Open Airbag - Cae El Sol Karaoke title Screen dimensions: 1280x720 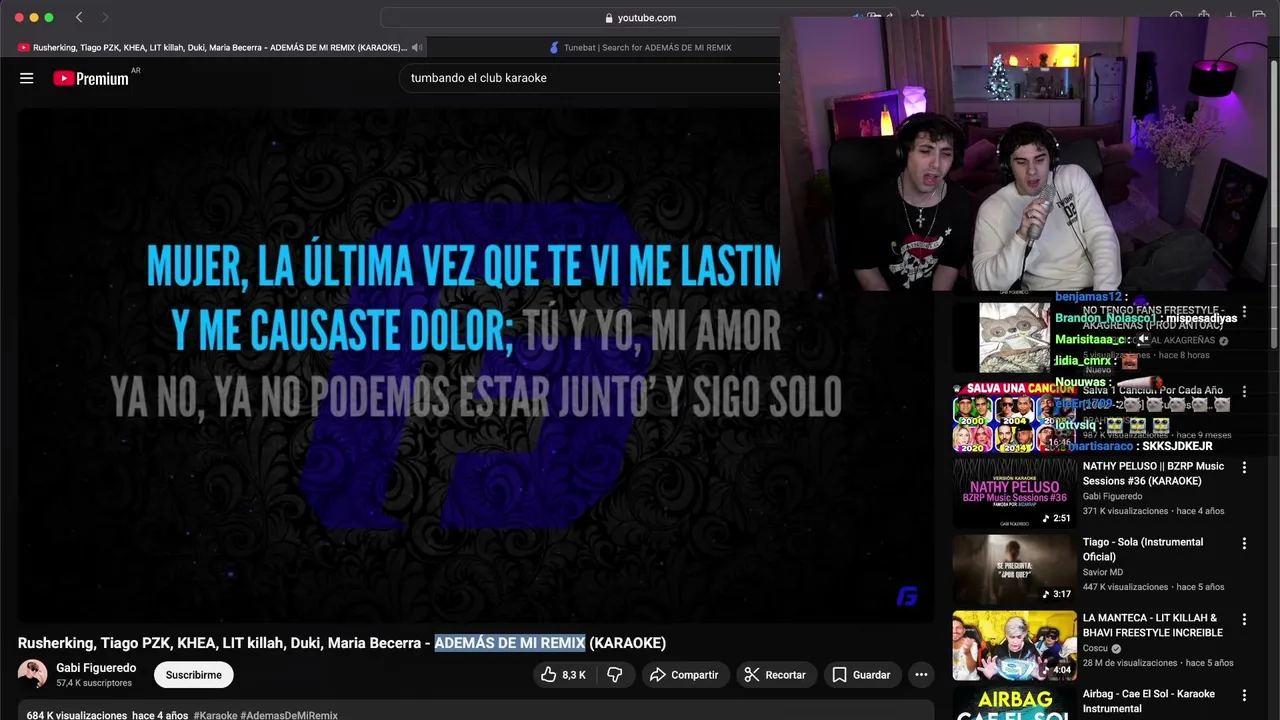1149,701
